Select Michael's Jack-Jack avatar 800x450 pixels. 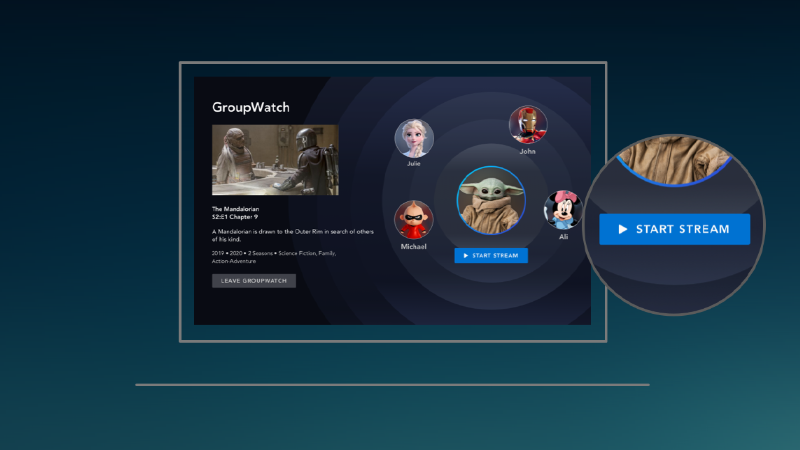[x=413, y=220]
